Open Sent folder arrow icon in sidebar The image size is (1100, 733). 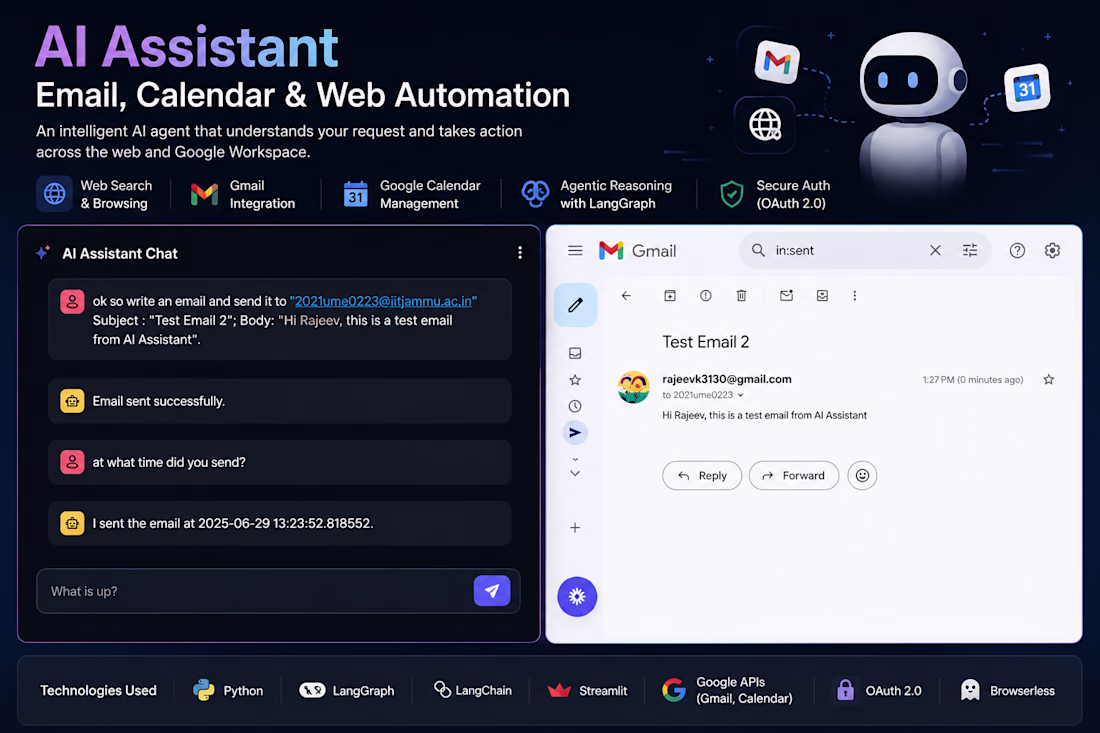(575, 433)
